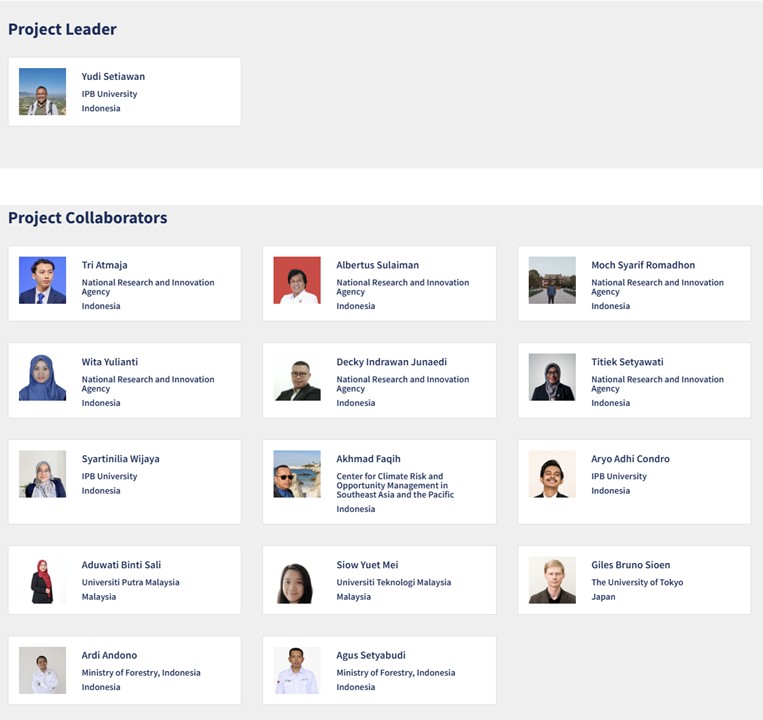Image resolution: width=763 pixels, height=720 pixels.
Task: Click Wita Yulianti's profile picture
Action: 42,377
